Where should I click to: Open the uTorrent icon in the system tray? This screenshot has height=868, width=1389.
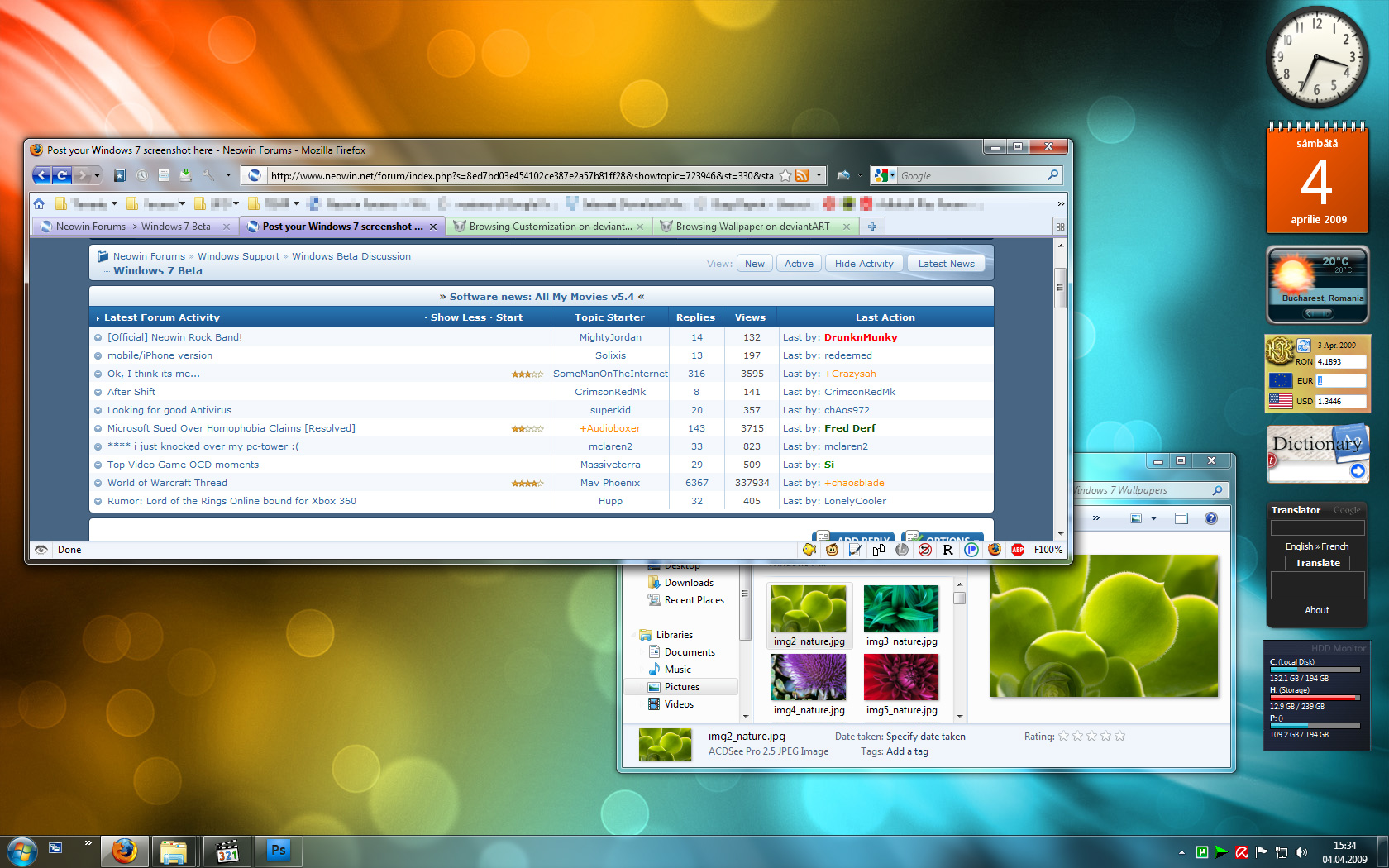tap(1202, 851)
